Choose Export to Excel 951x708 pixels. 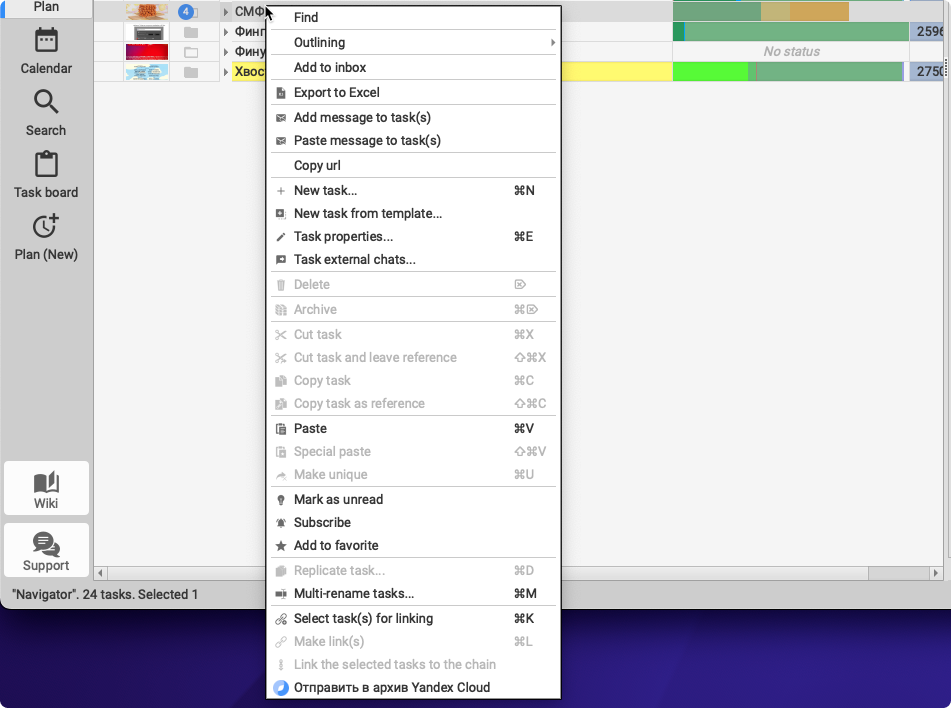336,92
